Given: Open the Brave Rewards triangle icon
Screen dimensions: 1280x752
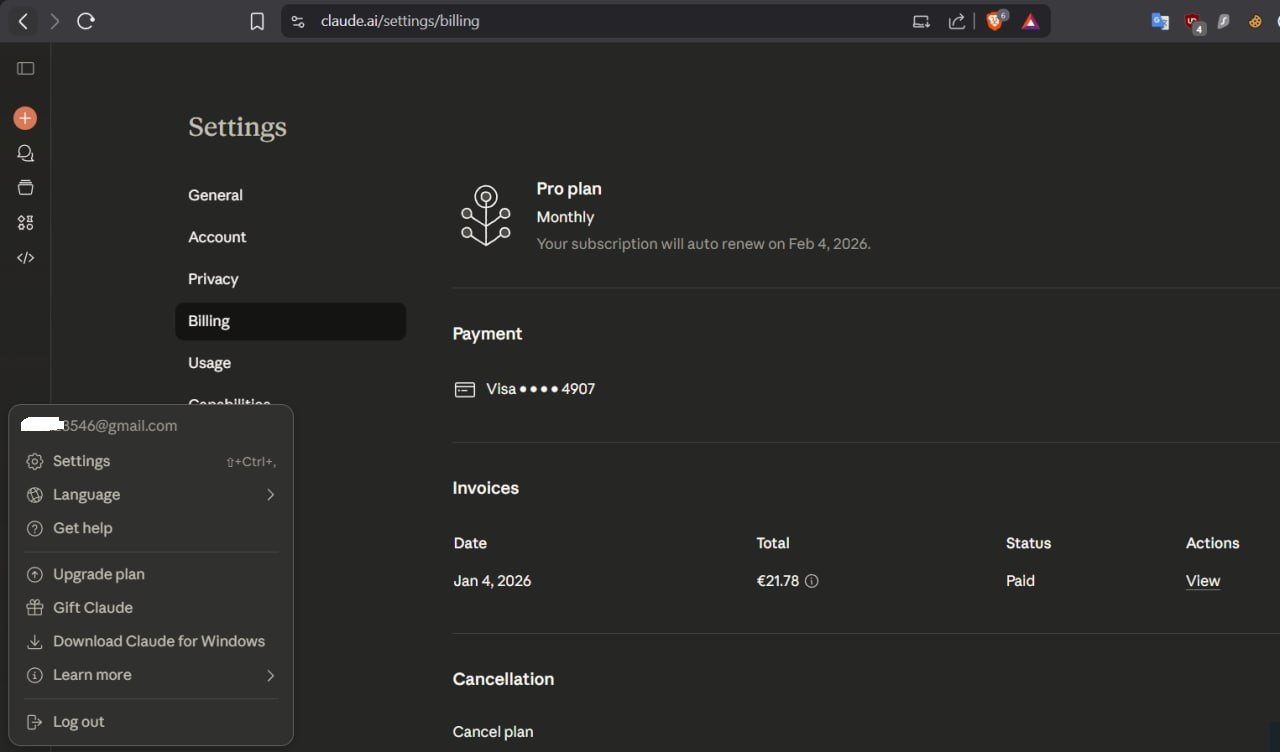Looking at the screenshot, I should [x=1030, y=21].
